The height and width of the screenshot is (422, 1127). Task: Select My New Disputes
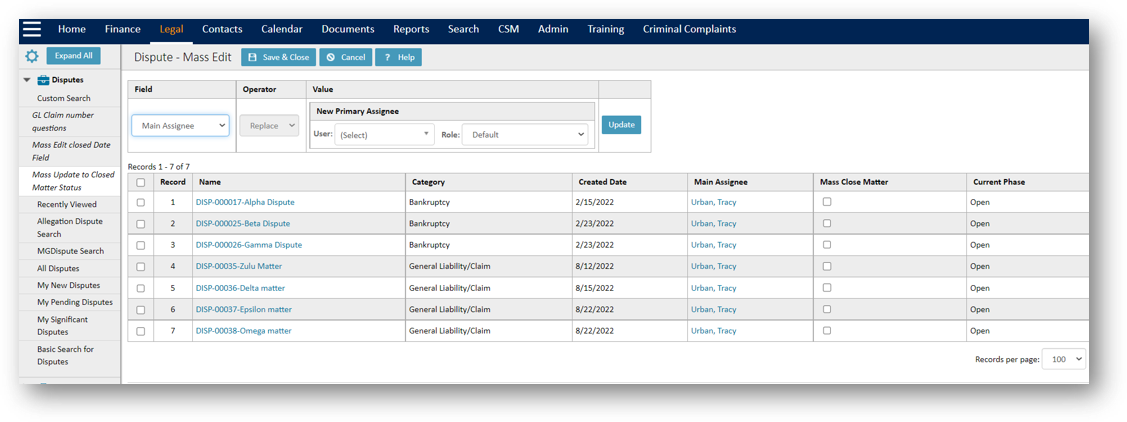pos(69,285)
